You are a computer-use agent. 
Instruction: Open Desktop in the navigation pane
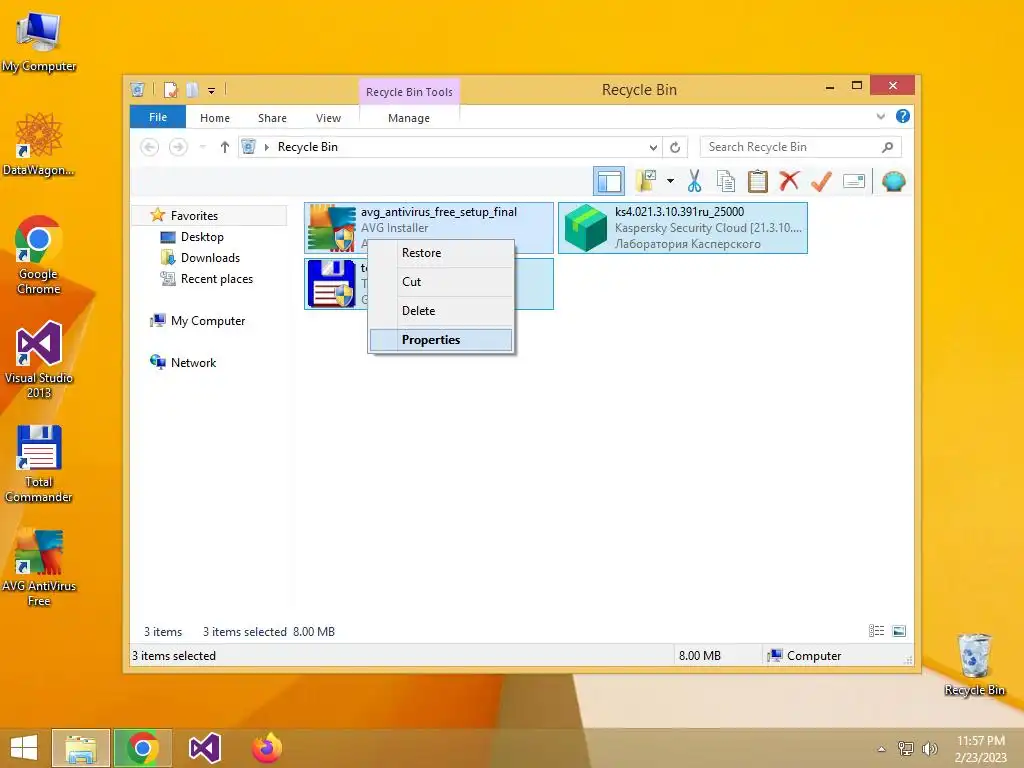coord(202,237)
